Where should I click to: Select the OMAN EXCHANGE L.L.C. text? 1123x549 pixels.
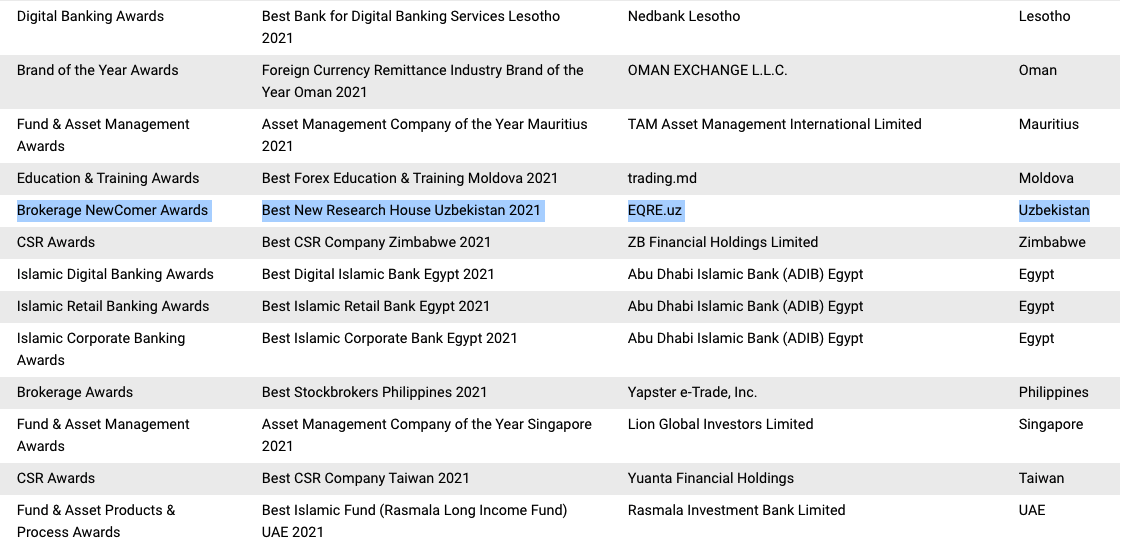pos(707,70)
